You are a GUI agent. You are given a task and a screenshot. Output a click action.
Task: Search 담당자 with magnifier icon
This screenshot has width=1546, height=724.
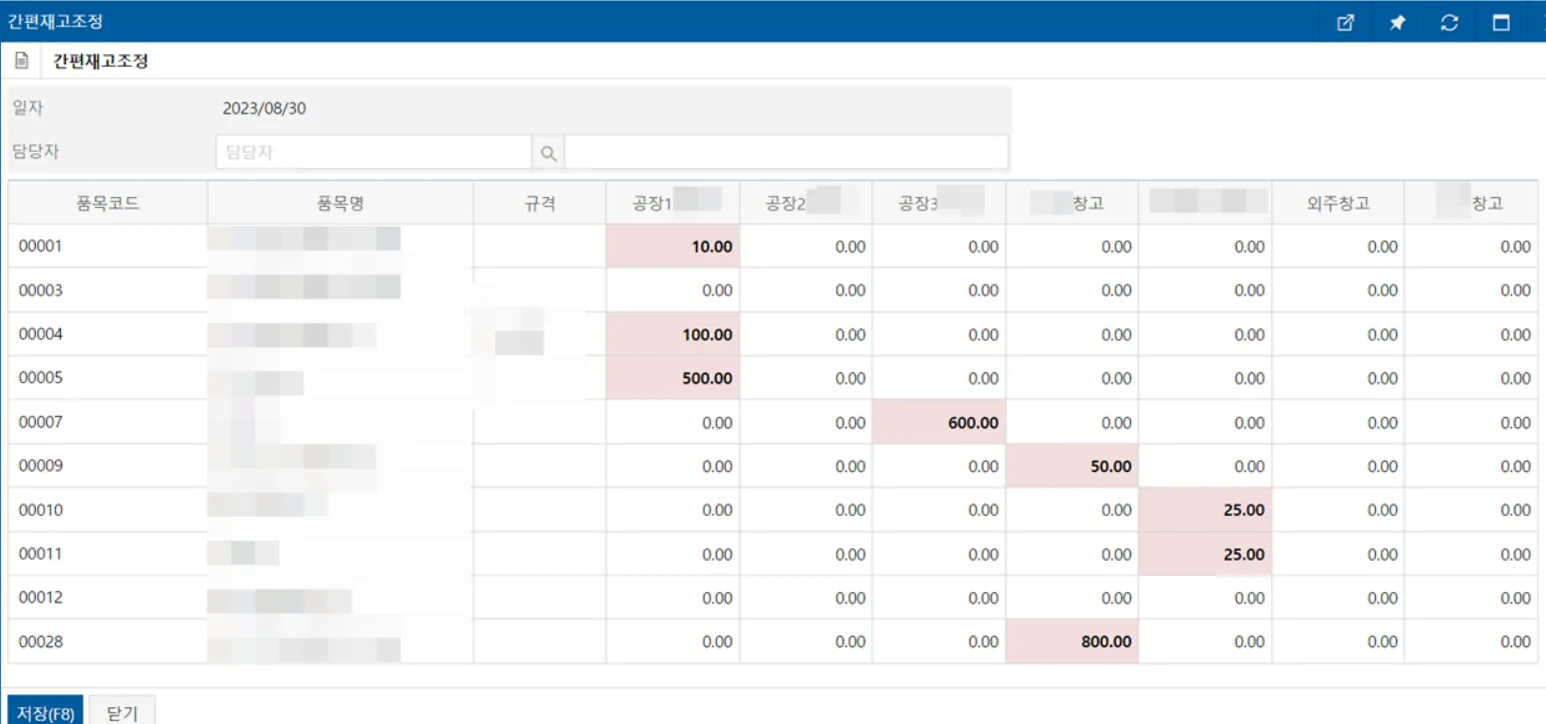(548, 153)
